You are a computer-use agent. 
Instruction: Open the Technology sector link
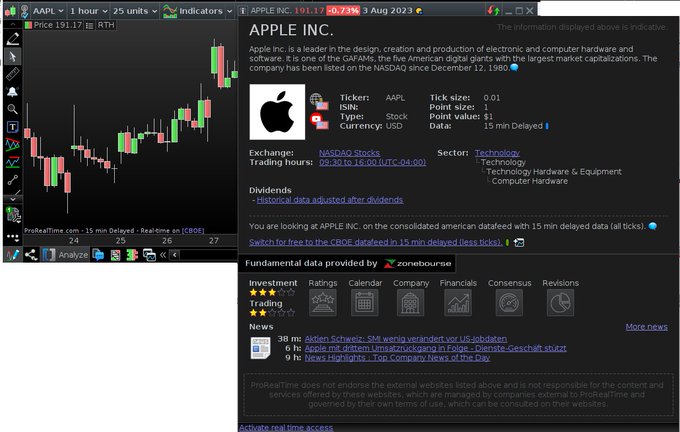497,153
